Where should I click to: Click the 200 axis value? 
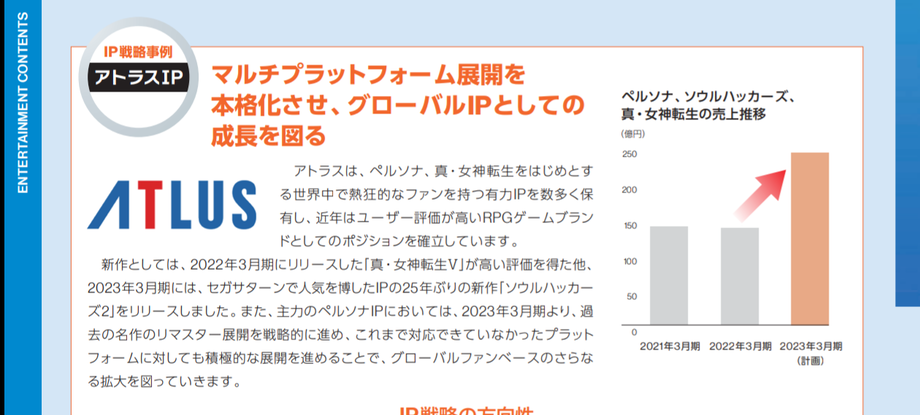coord(630,190)
